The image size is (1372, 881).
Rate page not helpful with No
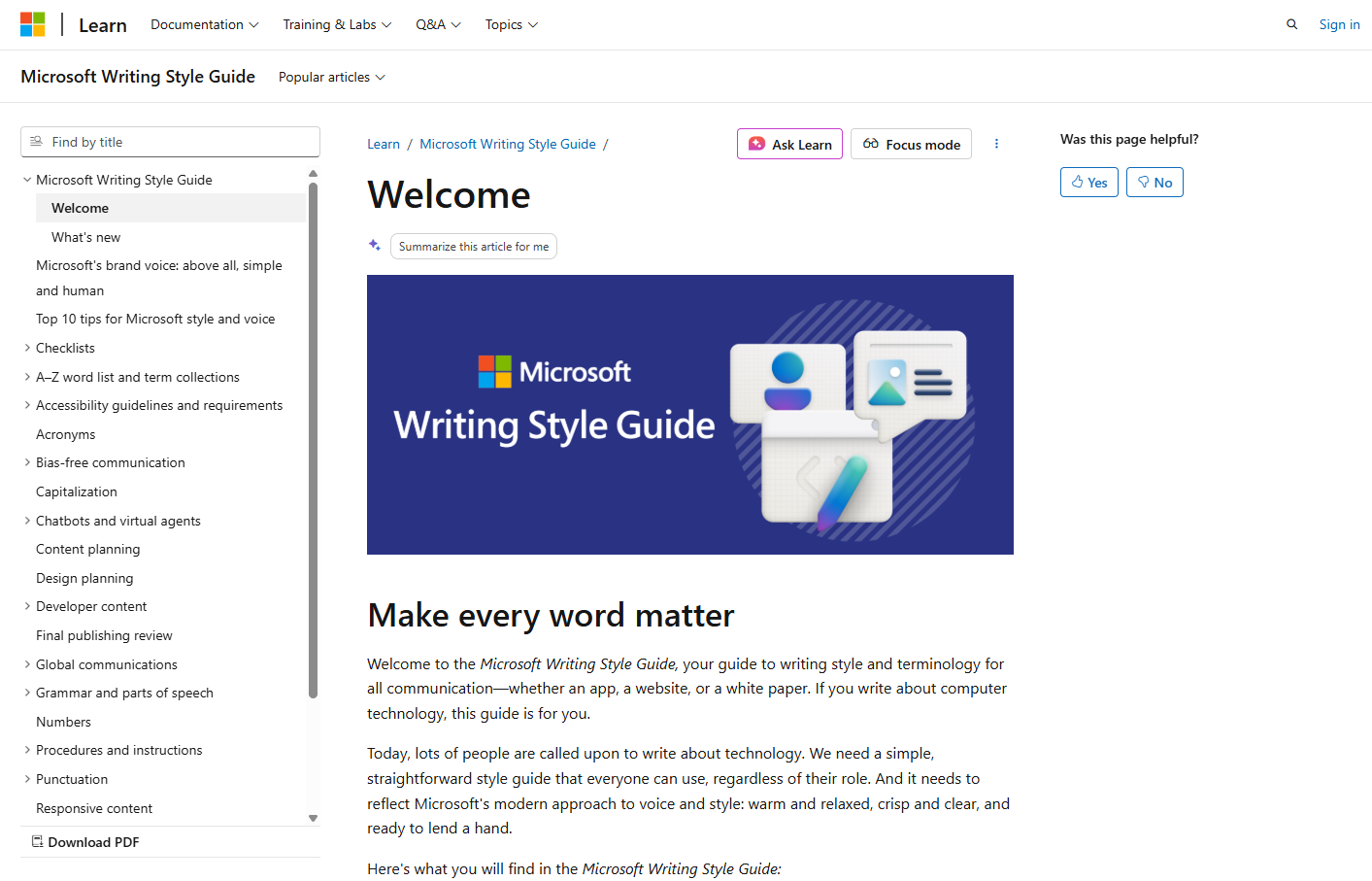coord(1154,183)
